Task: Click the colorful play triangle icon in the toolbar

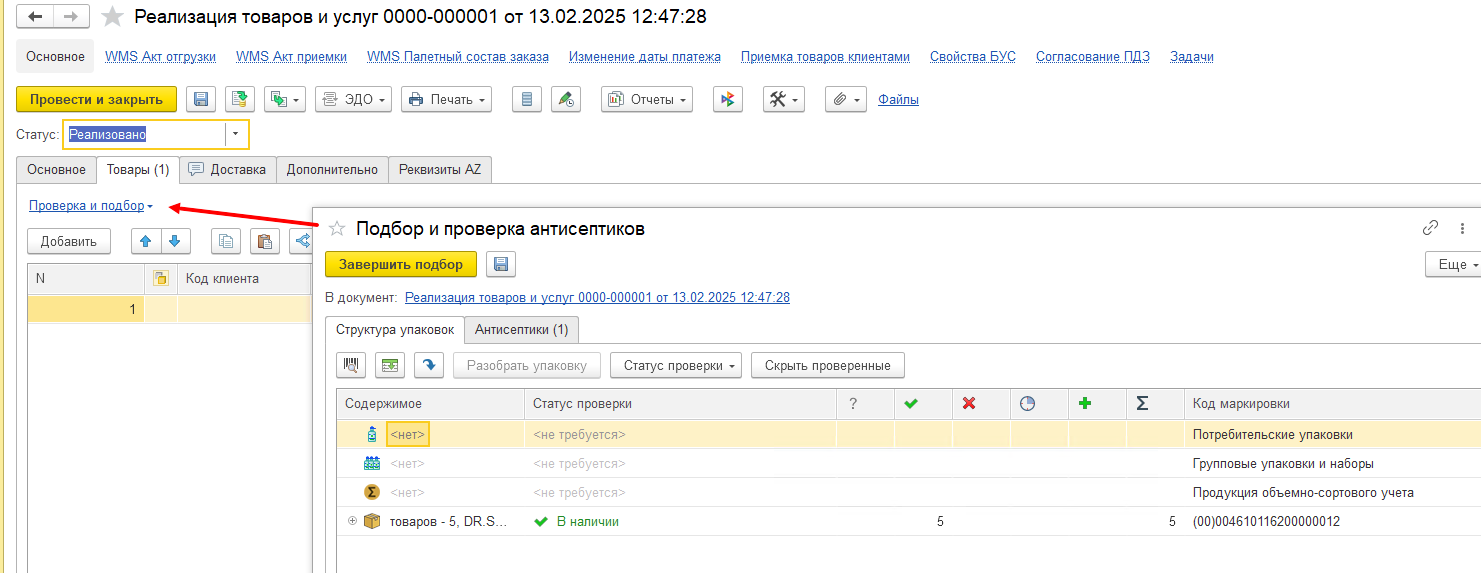Action: point(728,99)
